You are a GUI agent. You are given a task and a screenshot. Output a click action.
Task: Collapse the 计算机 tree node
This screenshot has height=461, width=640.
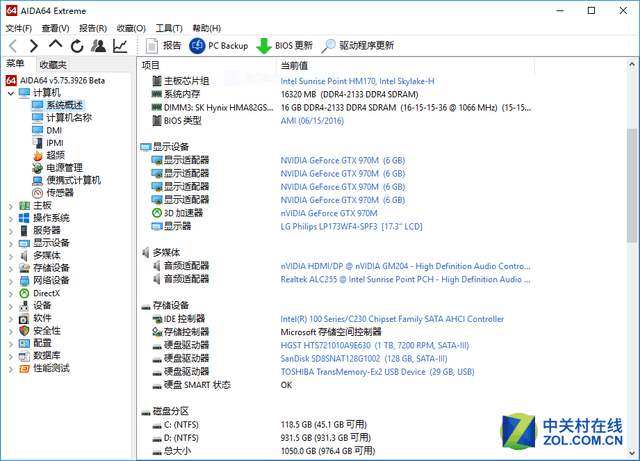pos(11,94)
